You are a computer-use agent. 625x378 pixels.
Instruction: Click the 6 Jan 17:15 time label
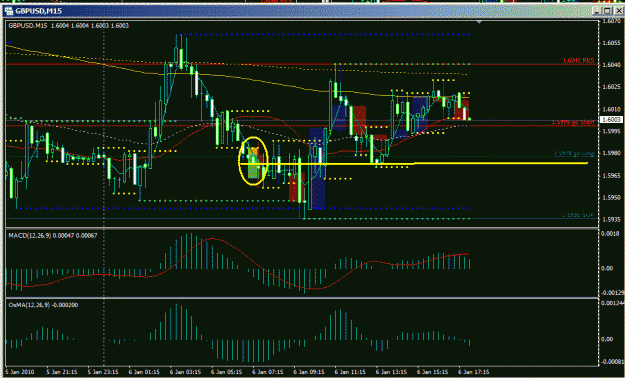(474, 372)
